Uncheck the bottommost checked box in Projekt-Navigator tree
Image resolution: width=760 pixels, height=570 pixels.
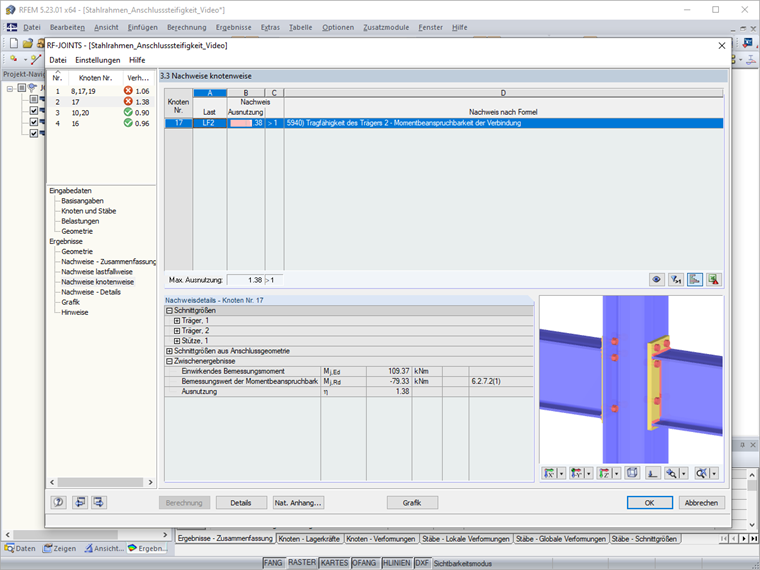[x=33, y=133]
